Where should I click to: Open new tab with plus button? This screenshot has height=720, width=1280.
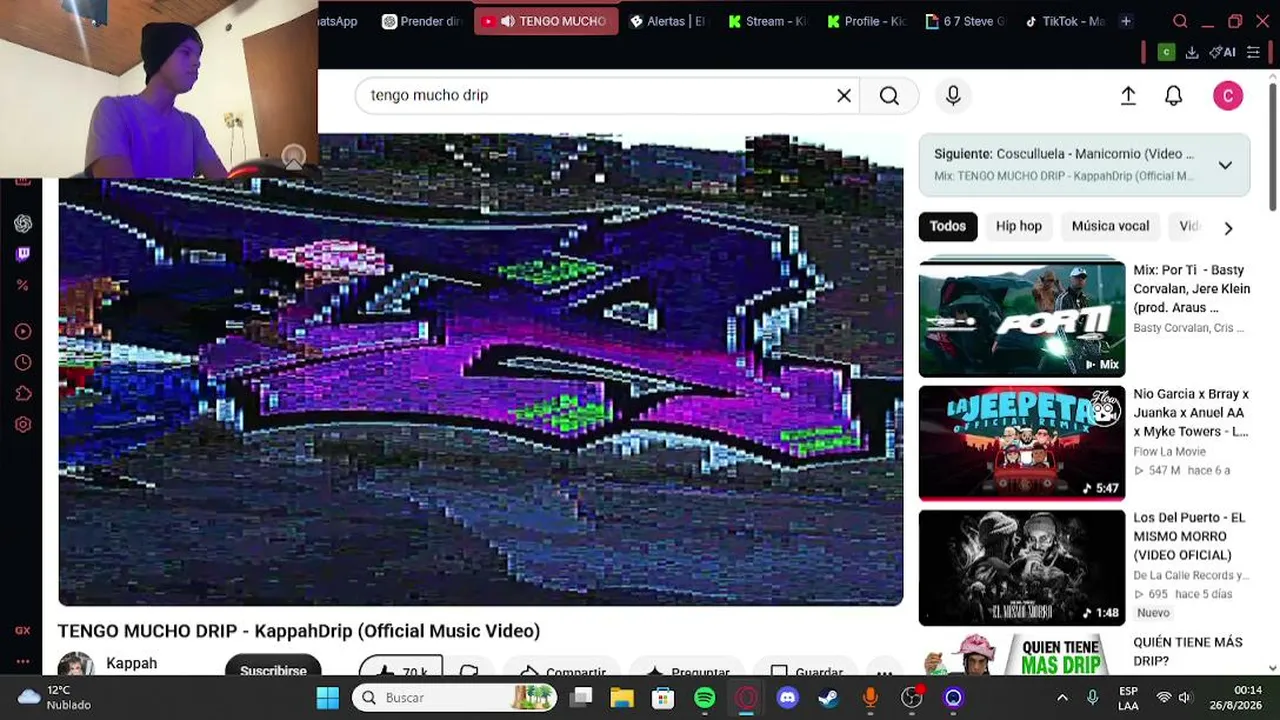pyautogui.click(x=1126, y=21)
